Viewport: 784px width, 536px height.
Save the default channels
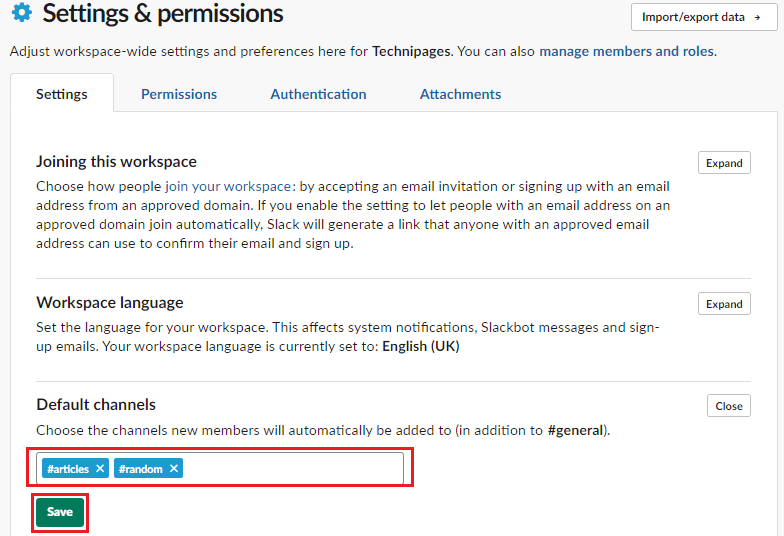point(60,512)
